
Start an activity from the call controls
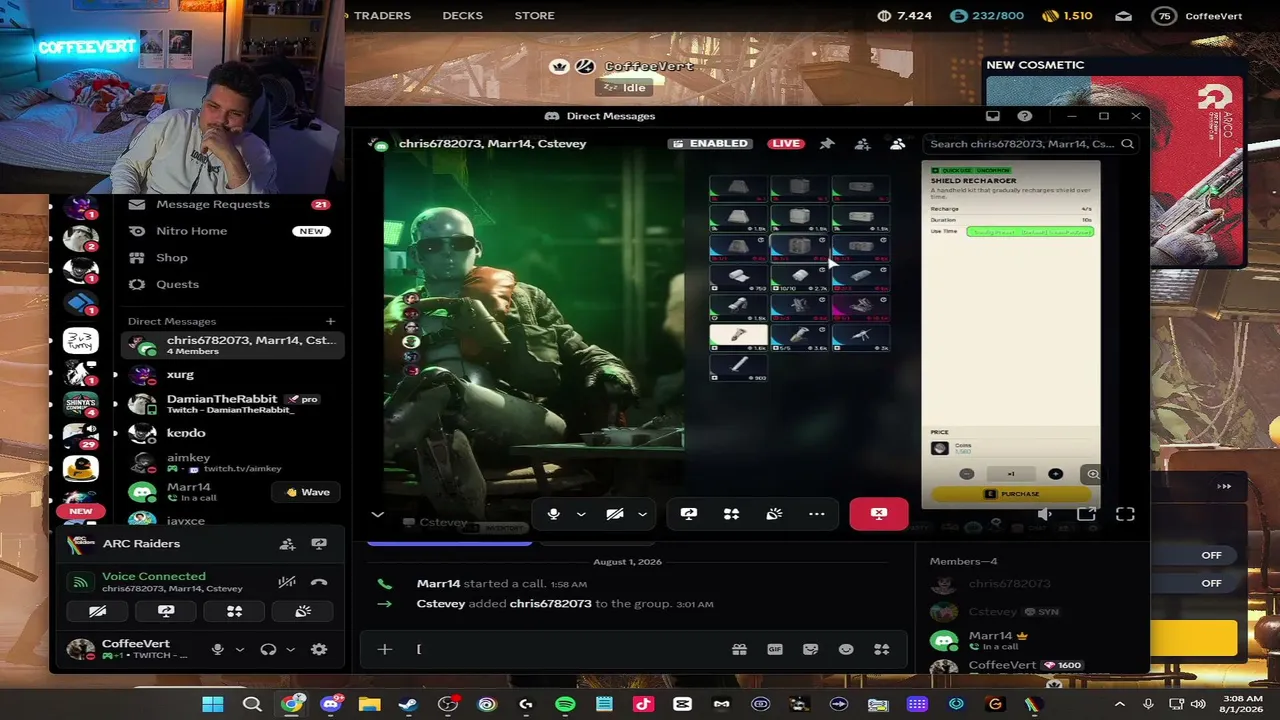coord(731,514)
